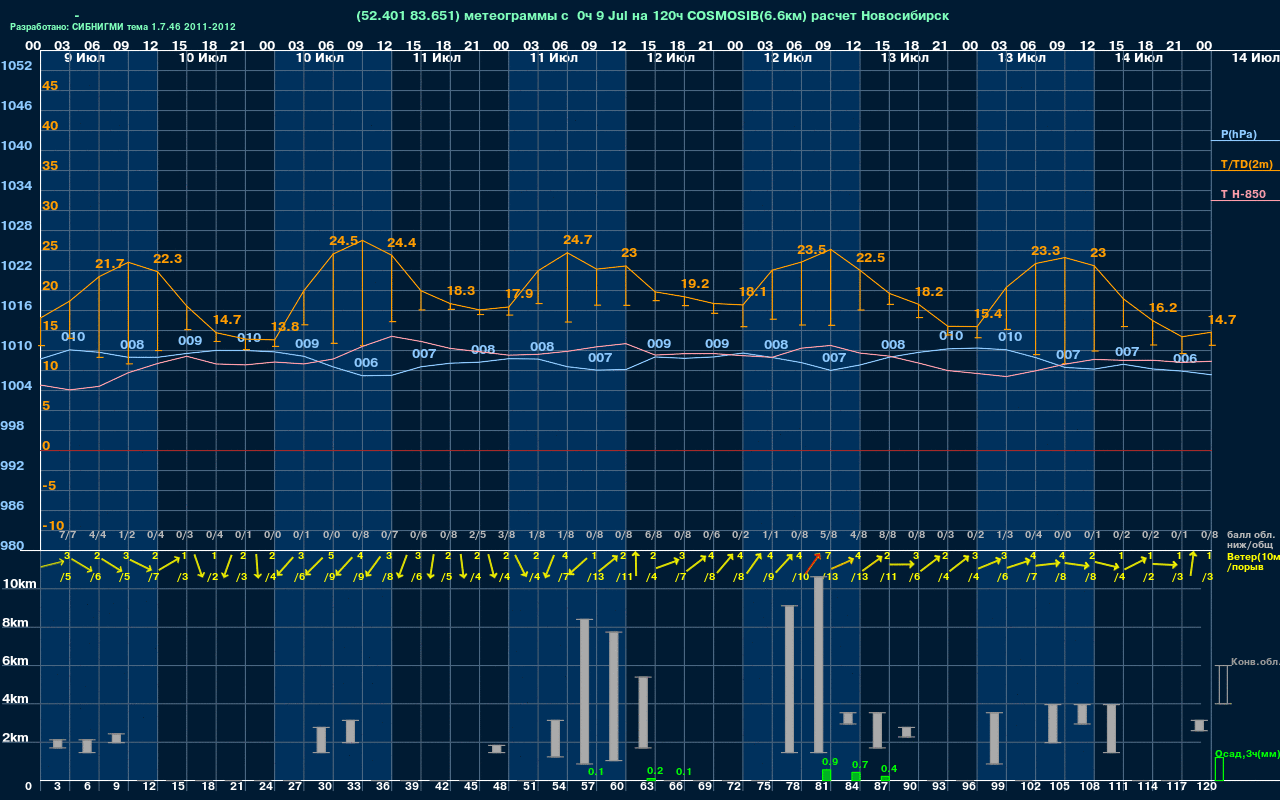Select the T/TD(2m) legend entry
Screen dimensions: 1280x800
[x=1246, y=164]
